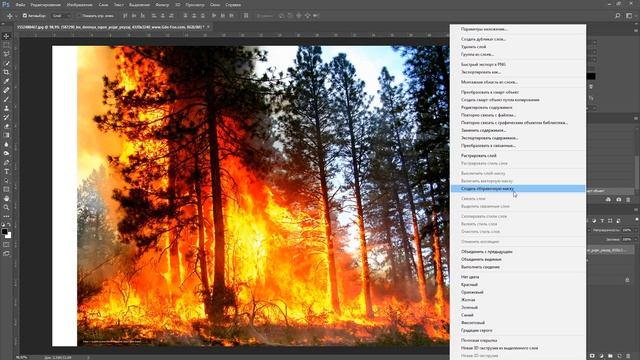The width and height of the screenshot is (640, 360).
Task: Open the Изображение menu
Action: coord(80,5)
